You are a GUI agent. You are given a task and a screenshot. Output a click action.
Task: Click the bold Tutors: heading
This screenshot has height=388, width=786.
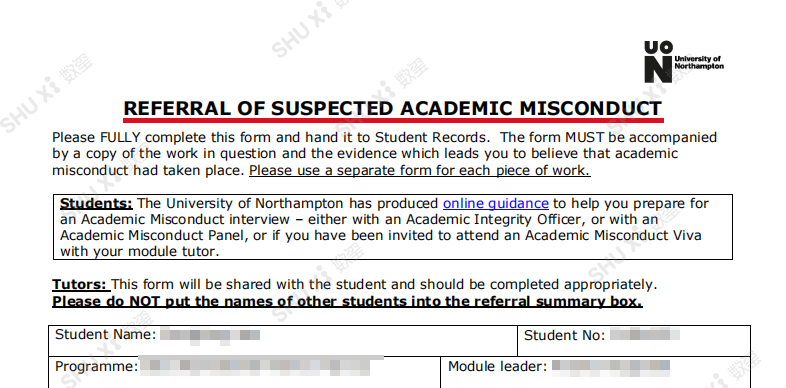pyautogui.click(x=81, y=285)
